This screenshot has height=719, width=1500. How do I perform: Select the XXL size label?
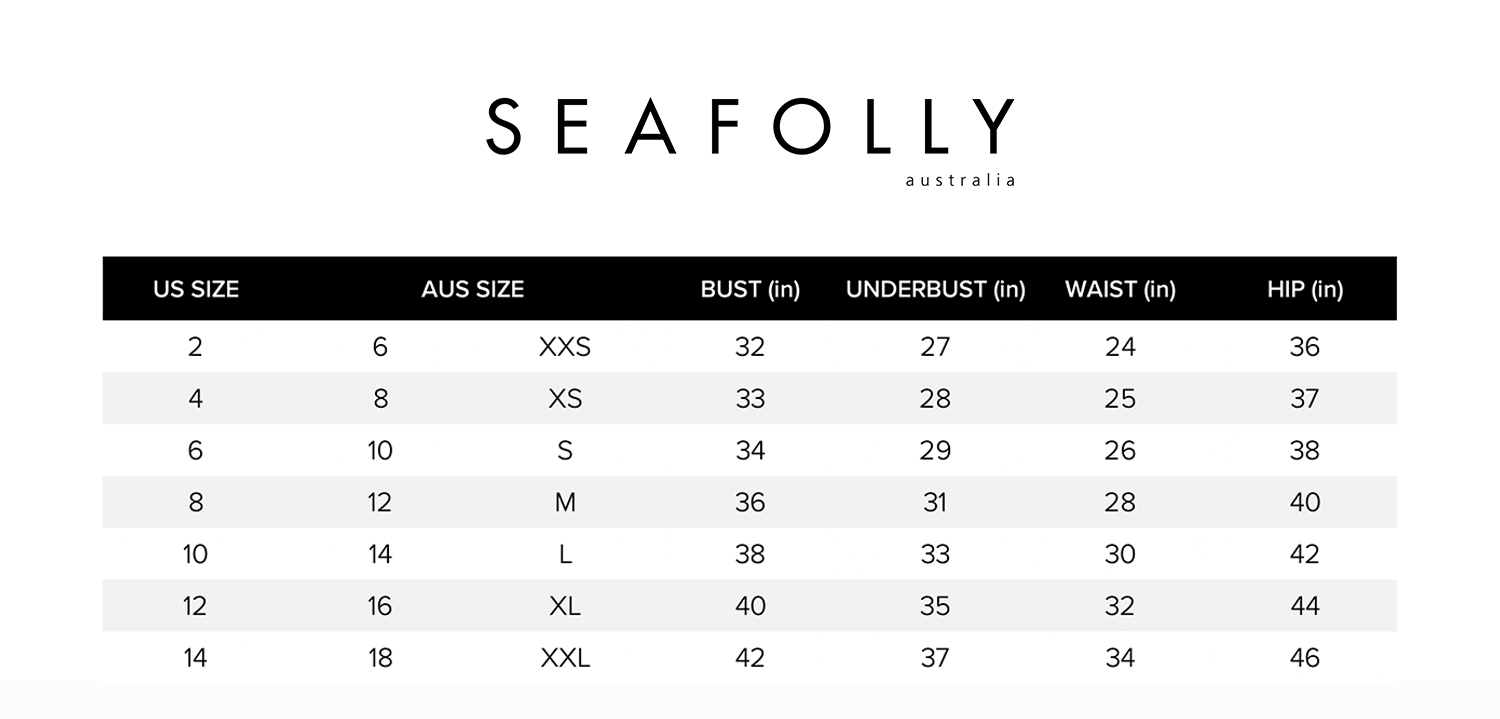pos(565,659)
